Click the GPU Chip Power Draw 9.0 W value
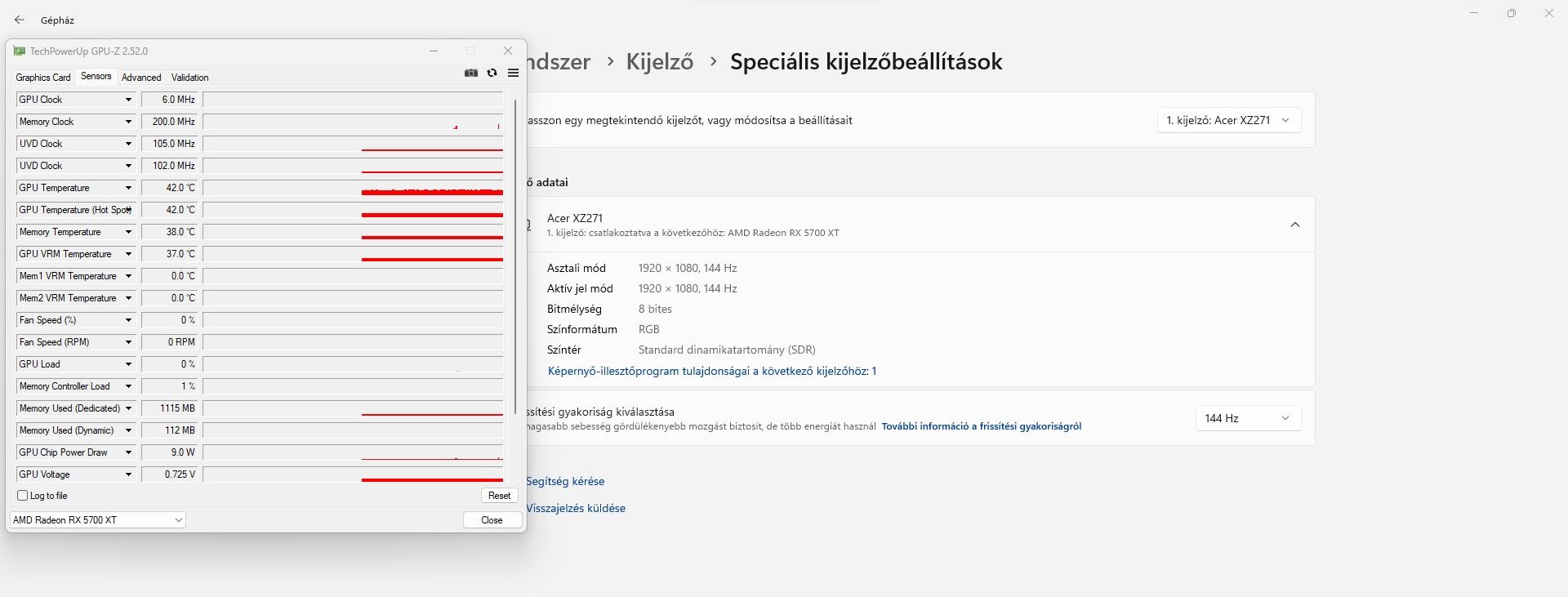 170,452
